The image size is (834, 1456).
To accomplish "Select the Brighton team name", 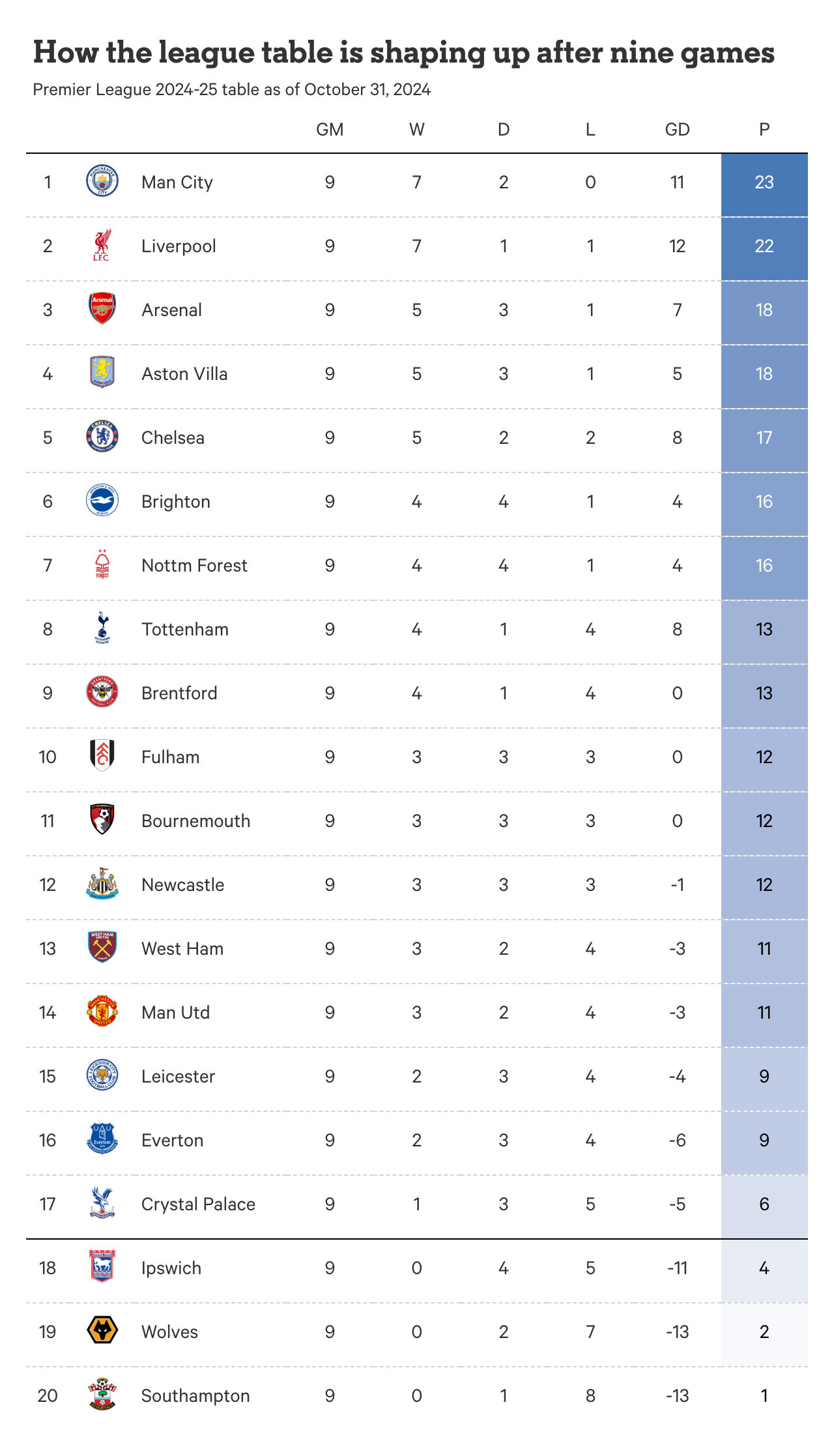I will coord(176,502).
